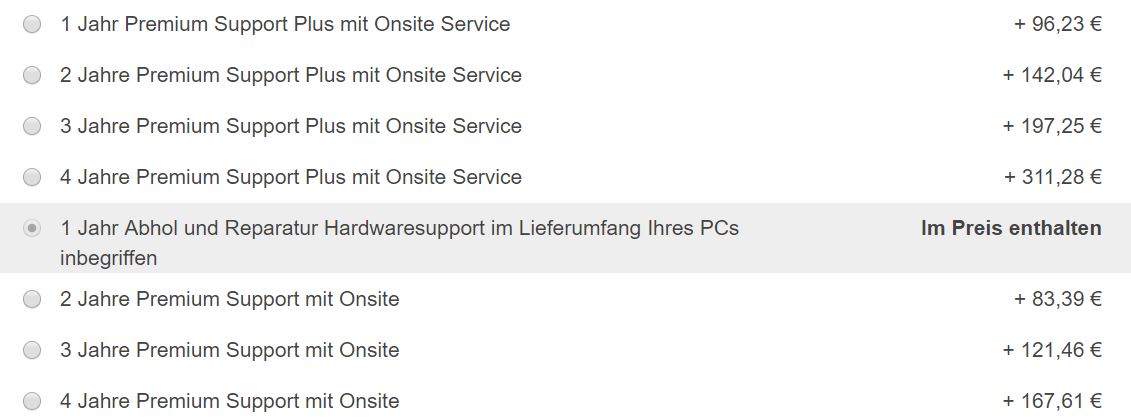Click the + 167,61 € price

(1053, 401)
